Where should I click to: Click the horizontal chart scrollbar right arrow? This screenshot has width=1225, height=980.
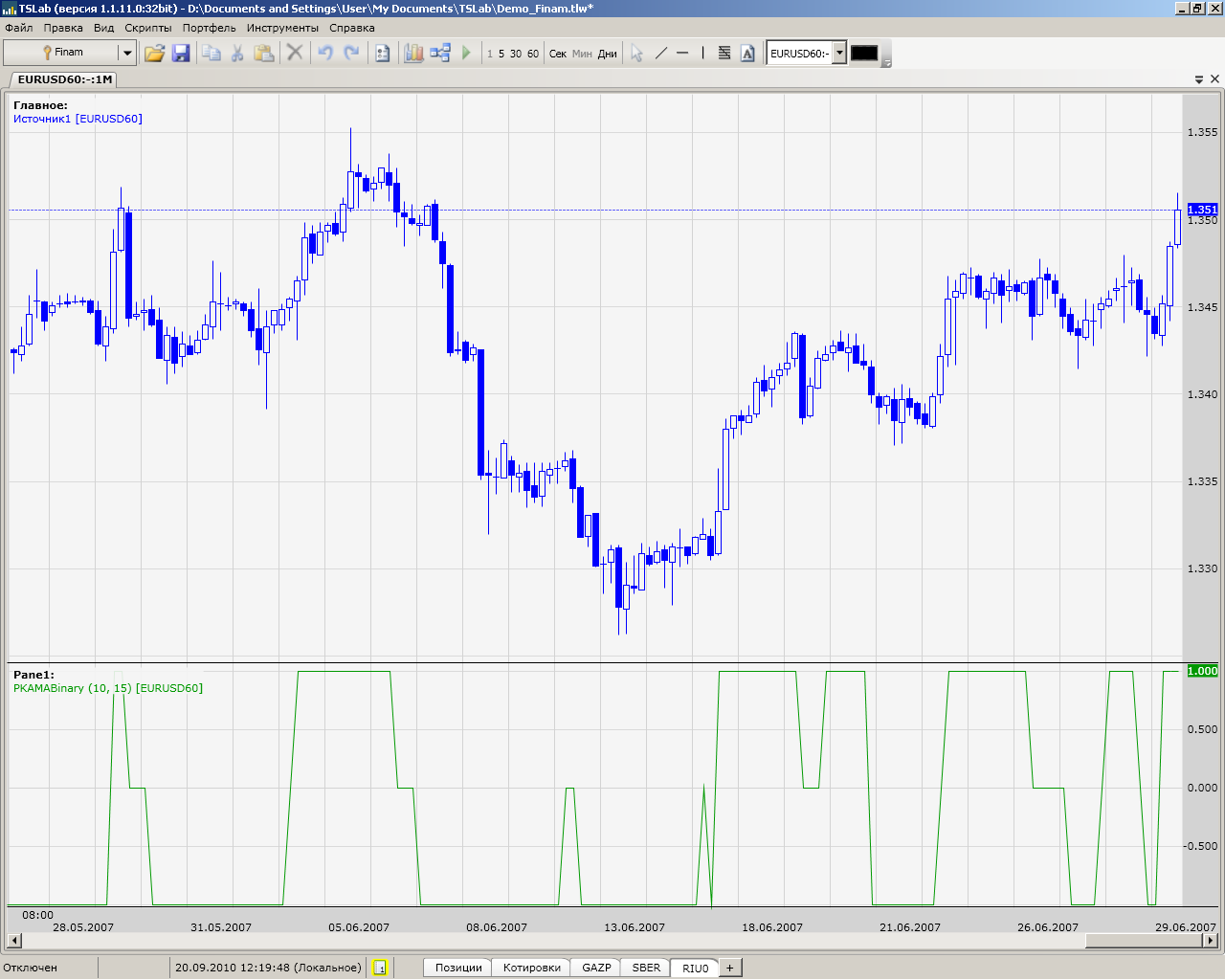click(x=1210, y=941)
